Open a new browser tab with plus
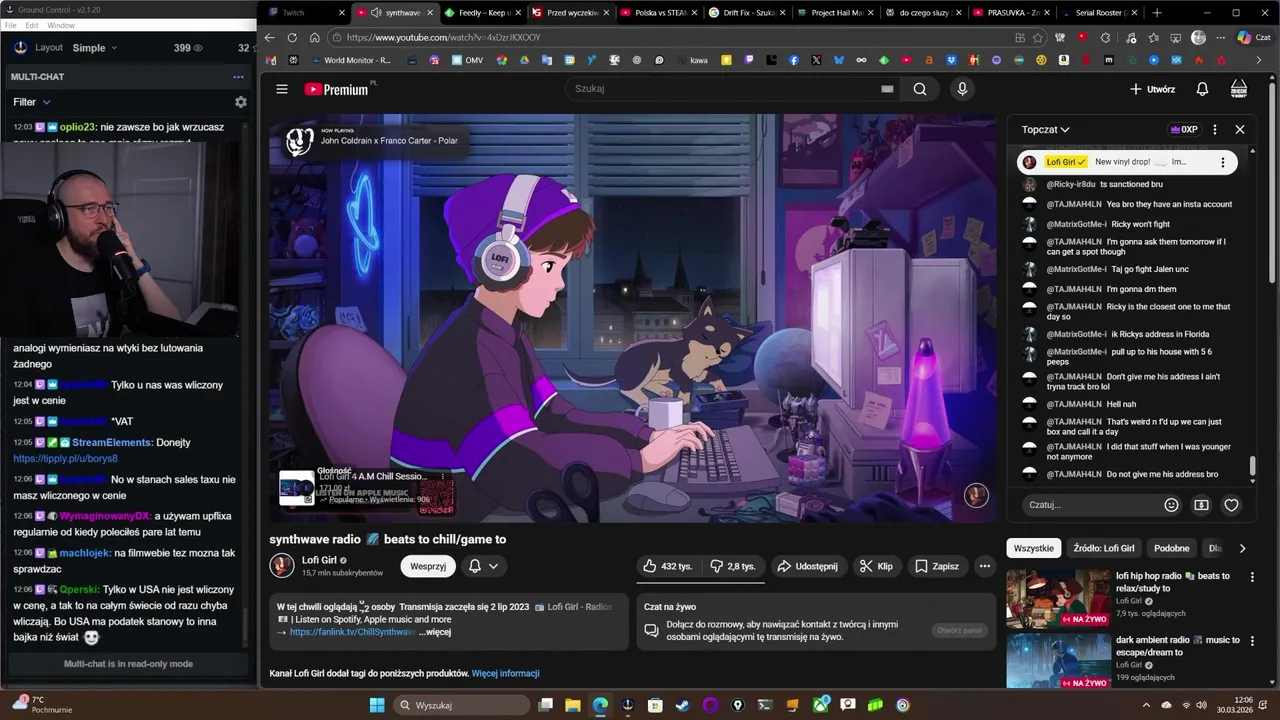Screen dimensions: 1280x720 1157,12
